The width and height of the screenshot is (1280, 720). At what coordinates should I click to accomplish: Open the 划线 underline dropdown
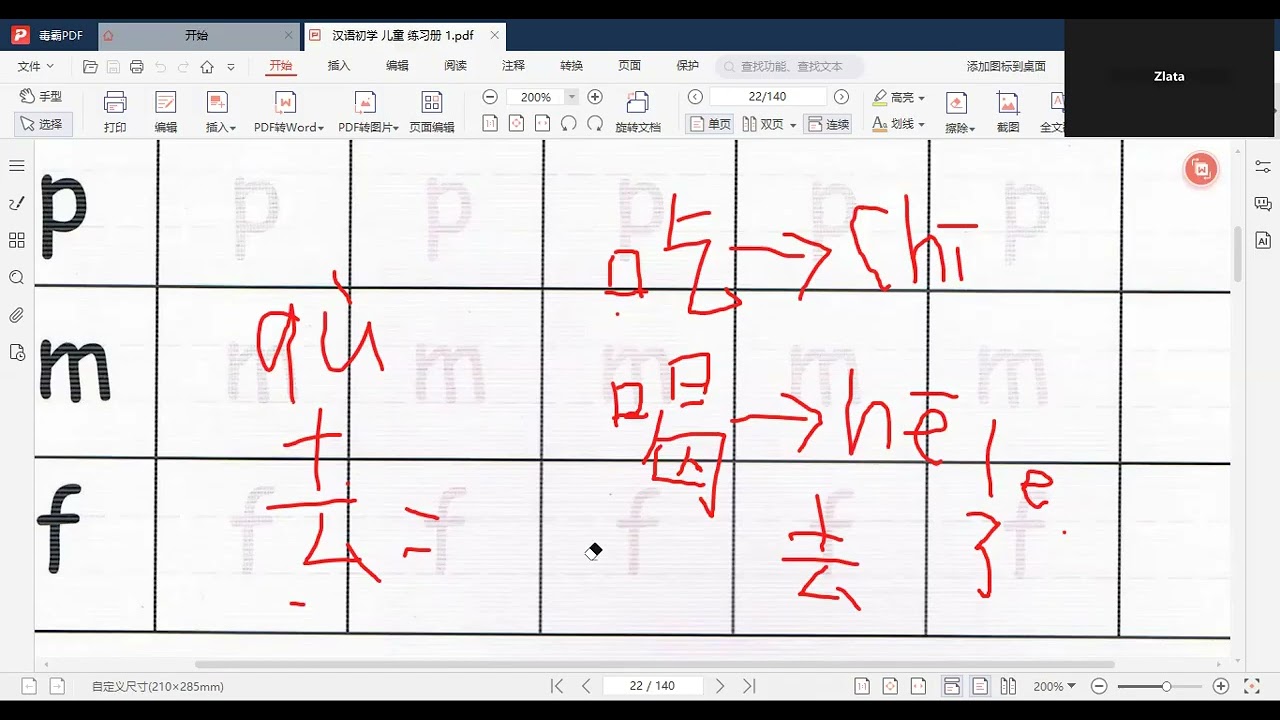click(x=898, y=124)
